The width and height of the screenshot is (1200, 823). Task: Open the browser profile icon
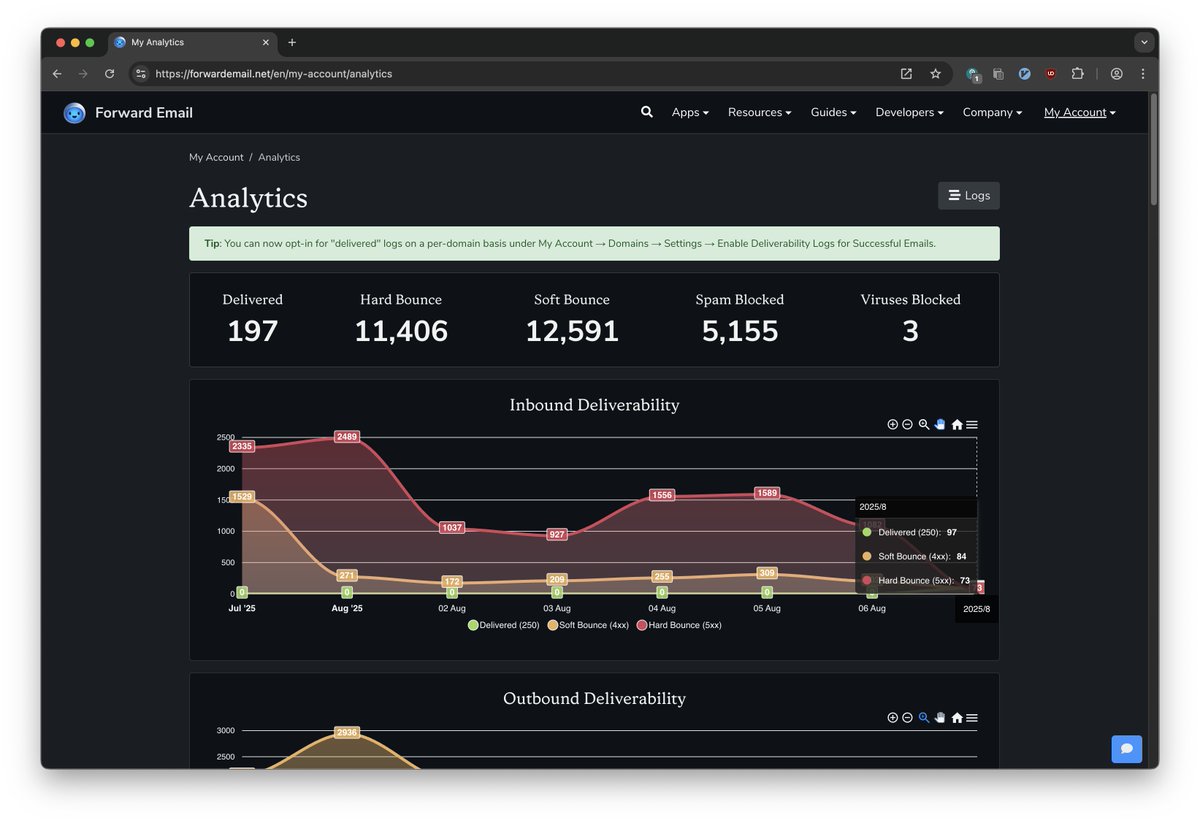tap(1116, 74)
